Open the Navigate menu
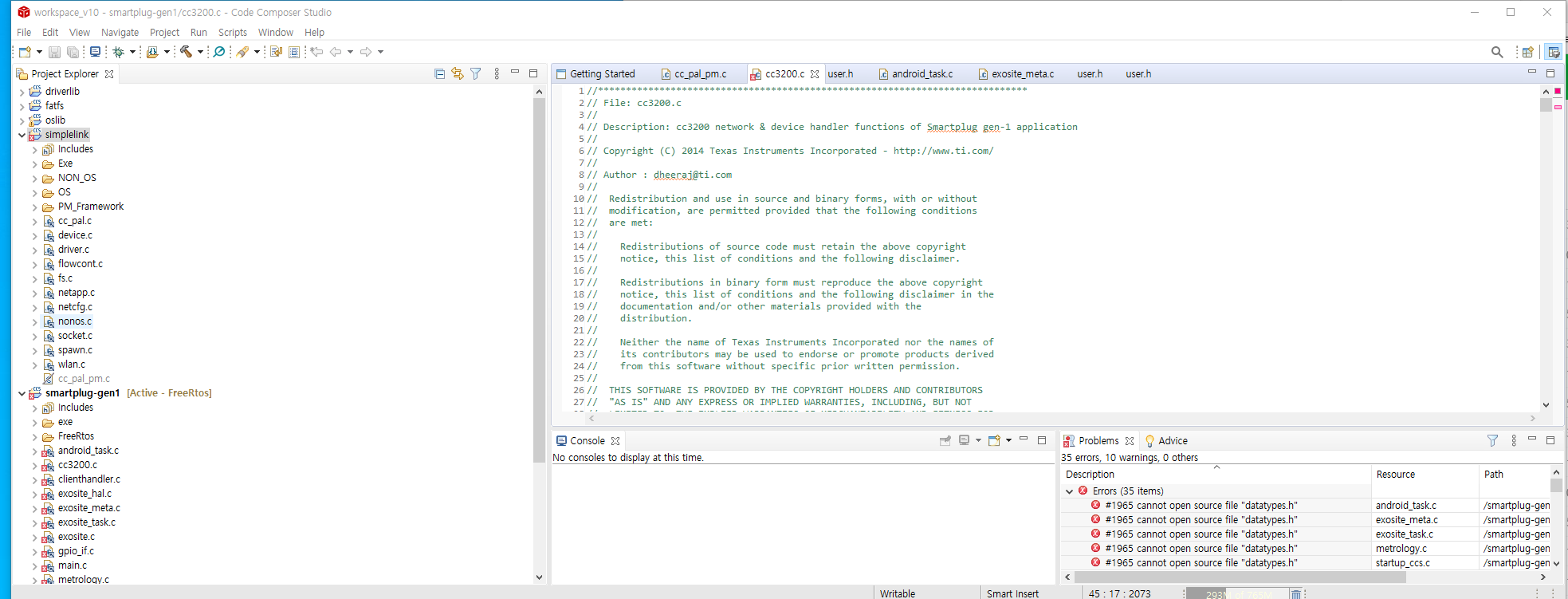This screenshot has width=1568, height=599. click(x=120, y=33)
